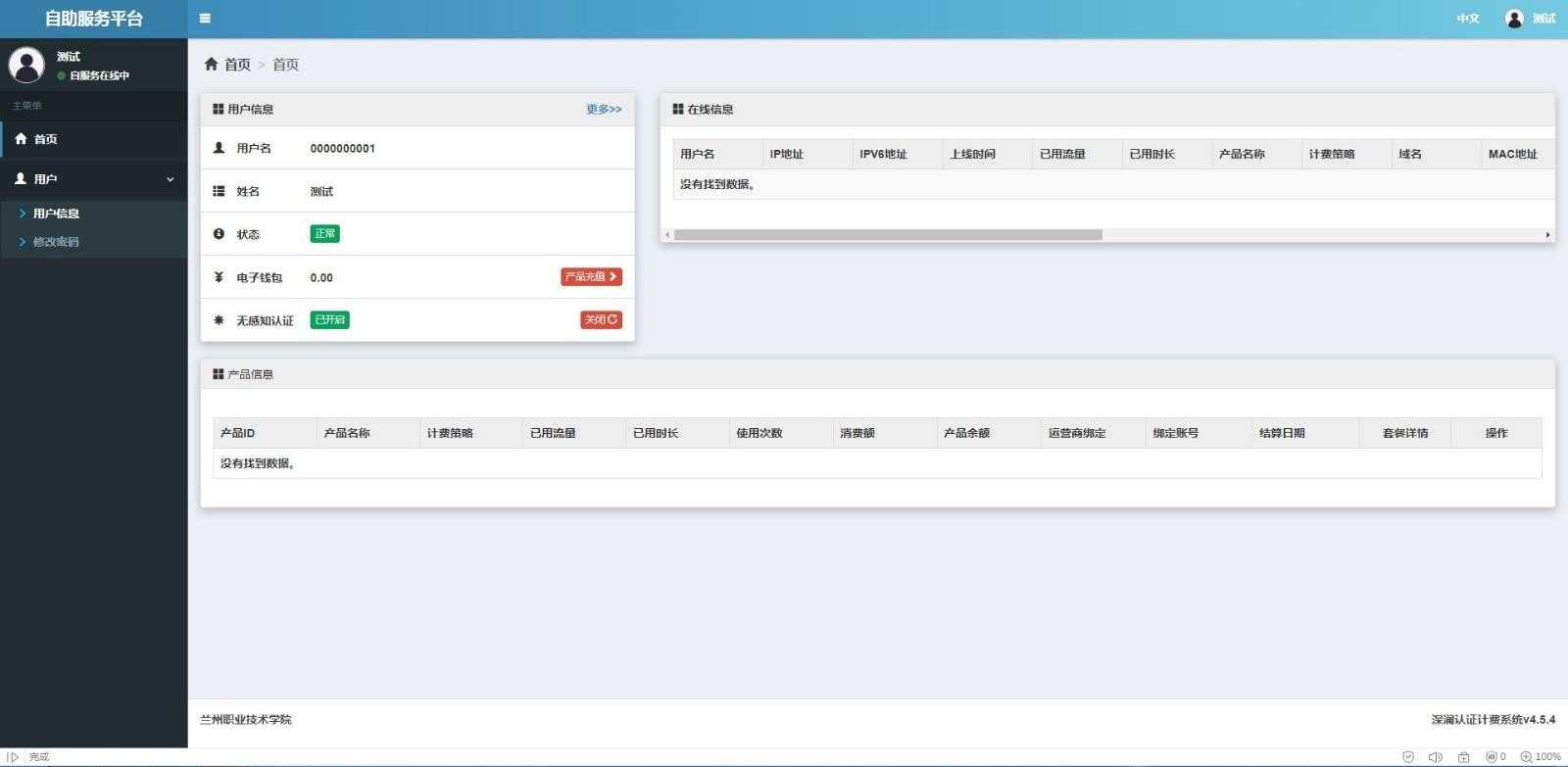
Task: Click the left scroll arrow in 在线信息 table
Action: point(667,235)
